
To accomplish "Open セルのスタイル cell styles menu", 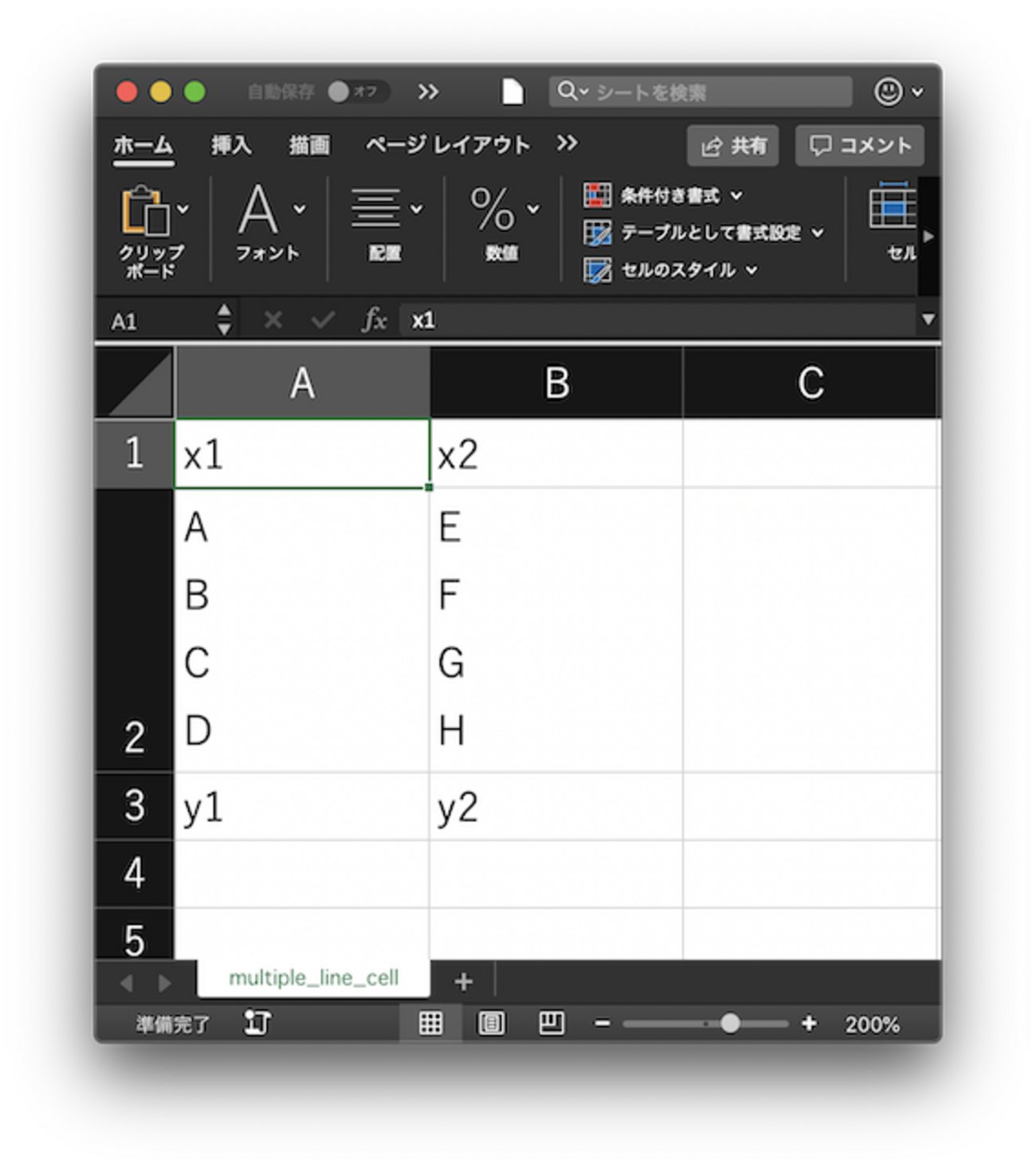I will point(670,270).
